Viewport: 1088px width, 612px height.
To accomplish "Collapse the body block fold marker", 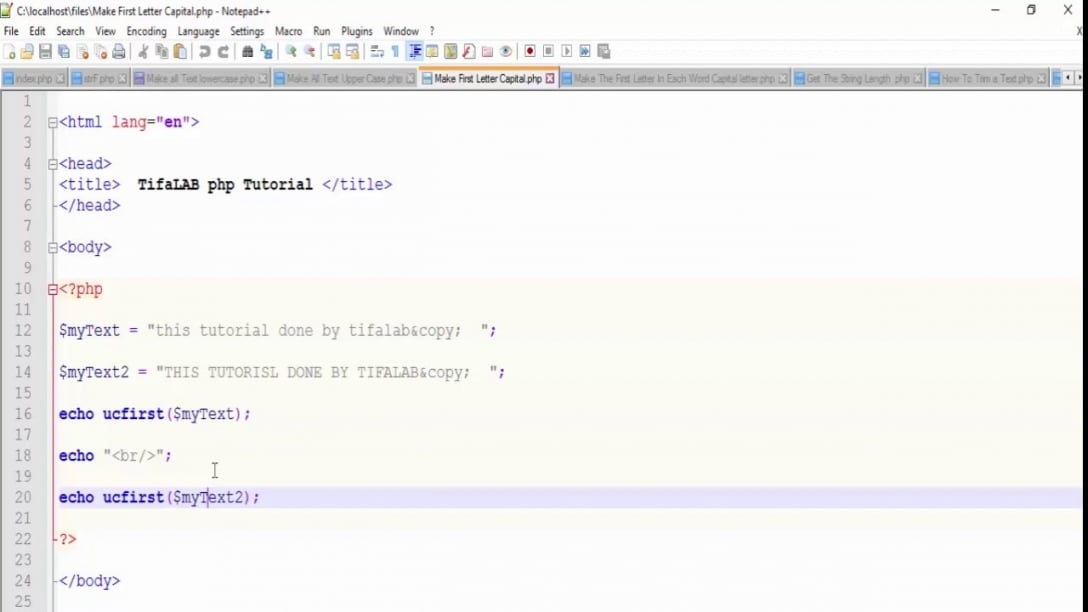I will pos(53,248).
